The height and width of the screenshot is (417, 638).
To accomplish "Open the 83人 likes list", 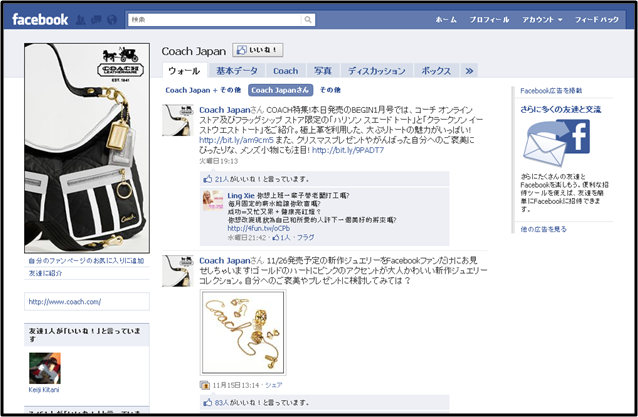I will pos(222,402).
